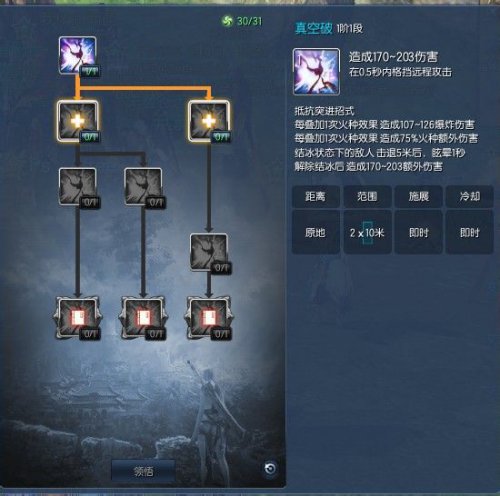500x496 pixels.
Task: Click the 真空破 skill title text
Action: tap(314, 29)
